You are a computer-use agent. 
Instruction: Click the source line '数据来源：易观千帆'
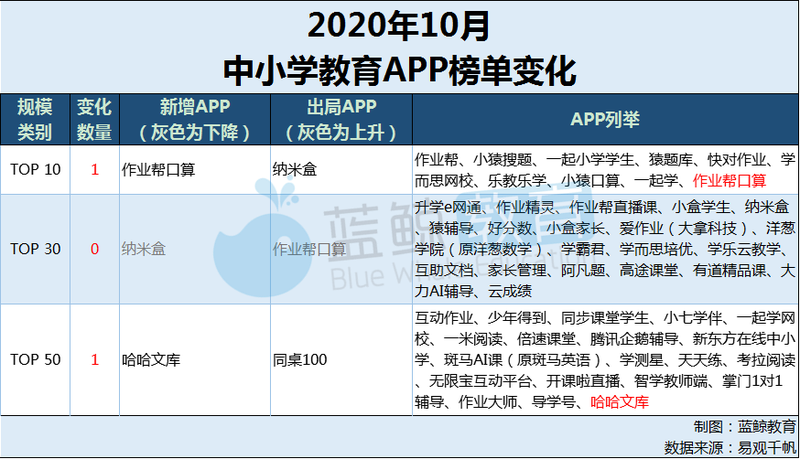click(730, 448)
